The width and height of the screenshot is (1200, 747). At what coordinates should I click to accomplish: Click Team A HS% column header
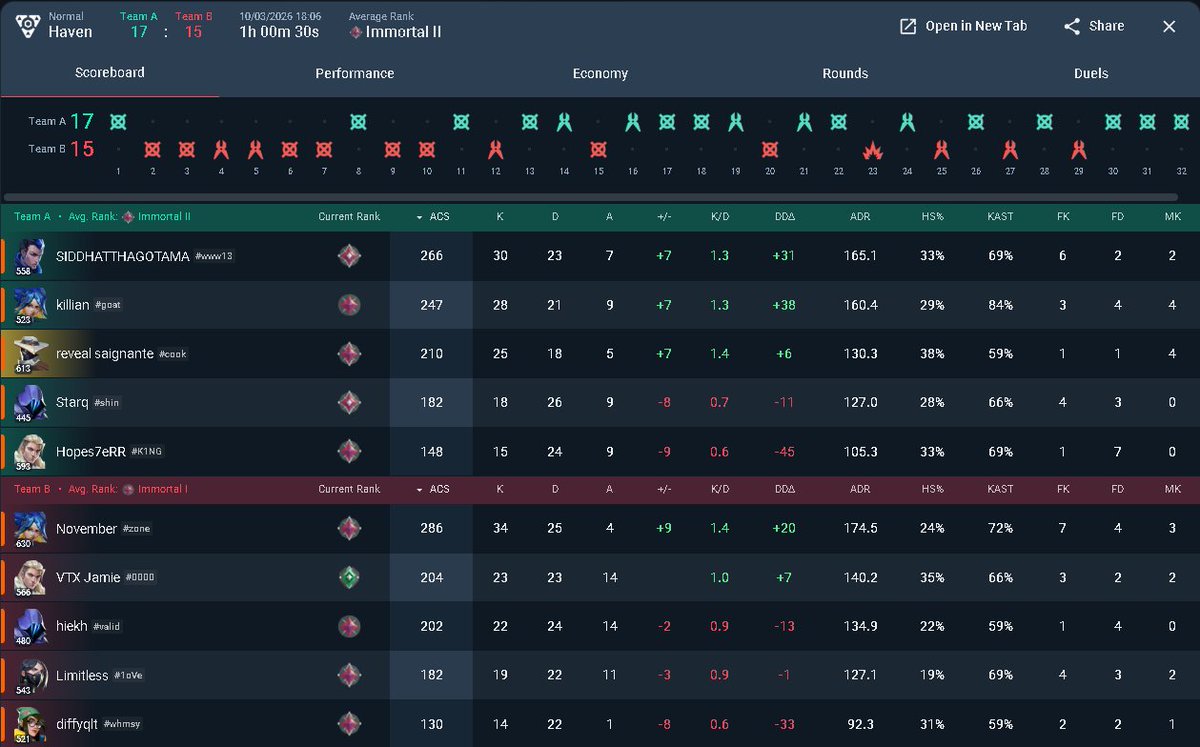[932, 216]
